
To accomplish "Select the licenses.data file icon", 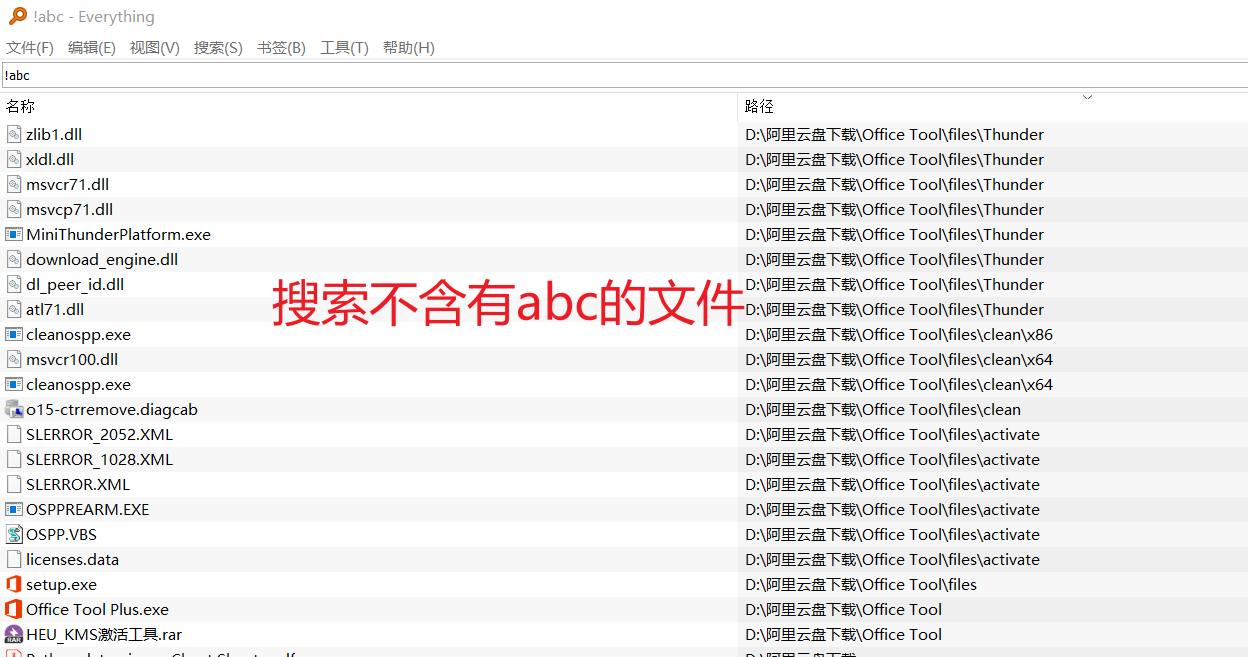I will point(14,559).
